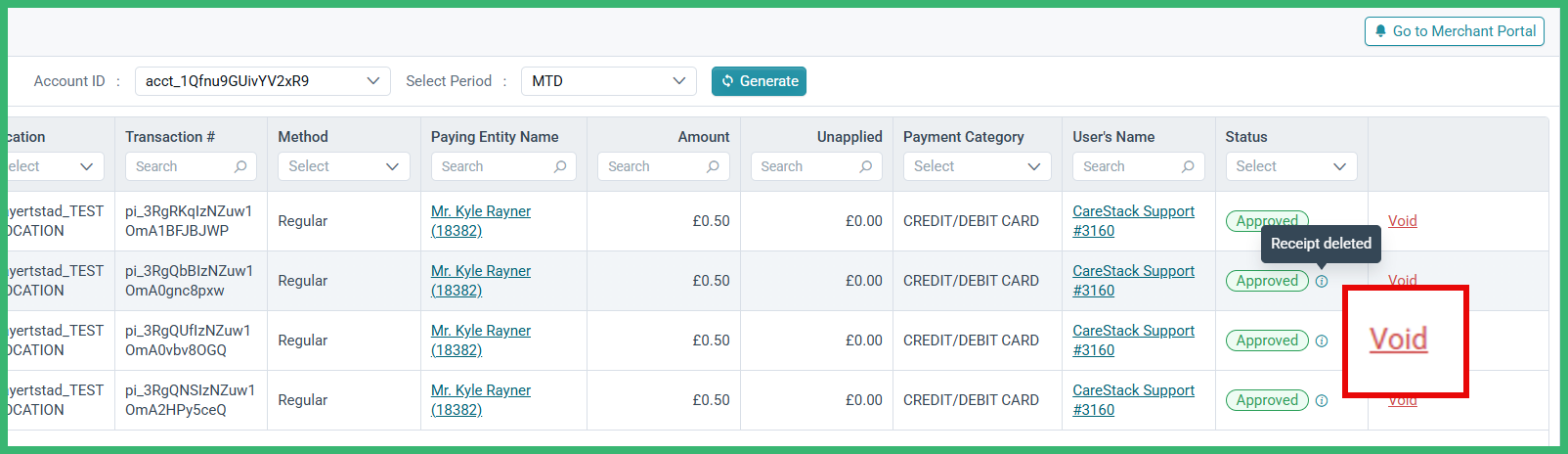Click Paying Entity Name search field
Viewport: 1568px width, 454px height.
tap(503, 166)
